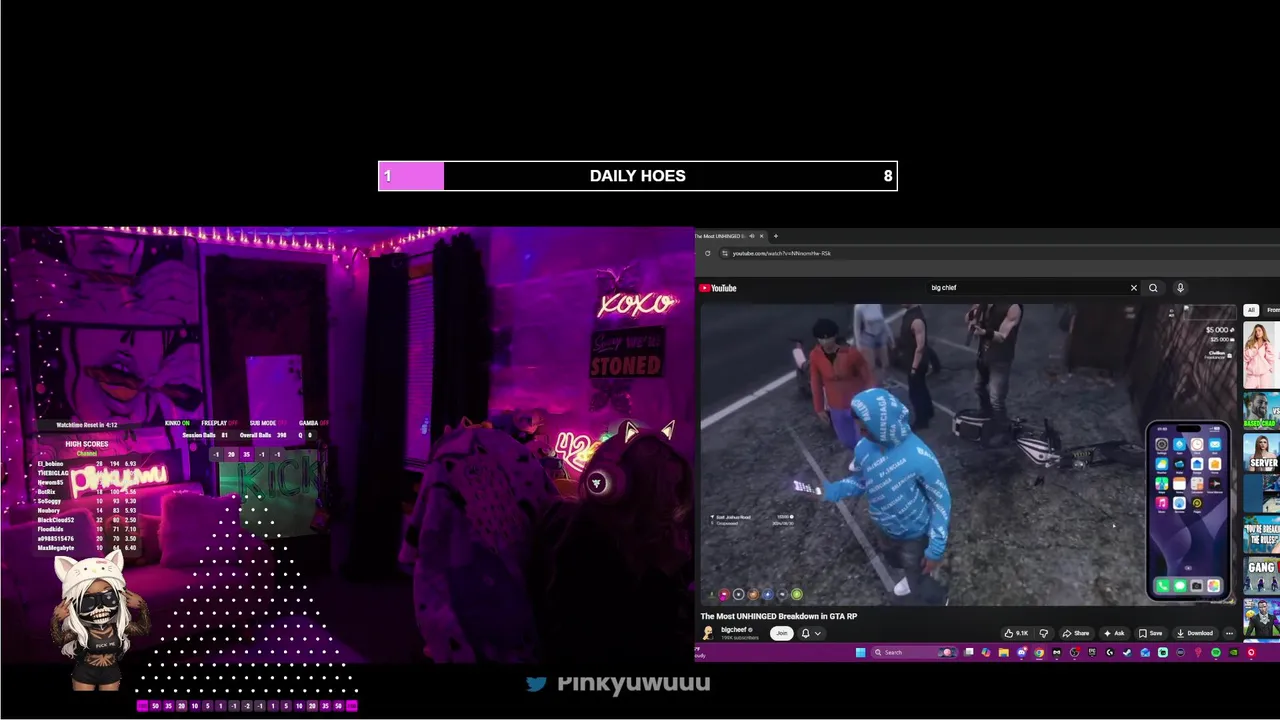Close the YouTube browser tab
Screen dimensions: 1280x720
click(761, 236)
